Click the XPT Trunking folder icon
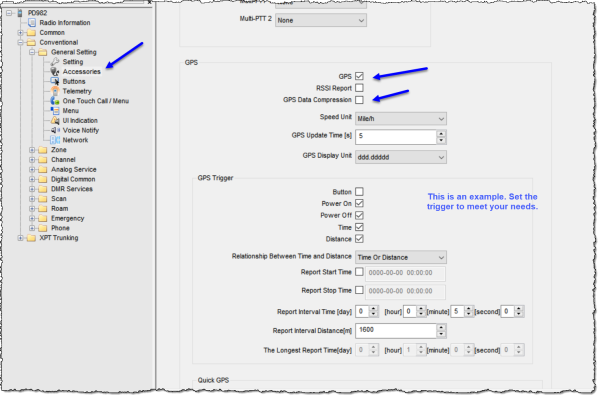Screen dimensions: 600x397 tap(31, 238)
